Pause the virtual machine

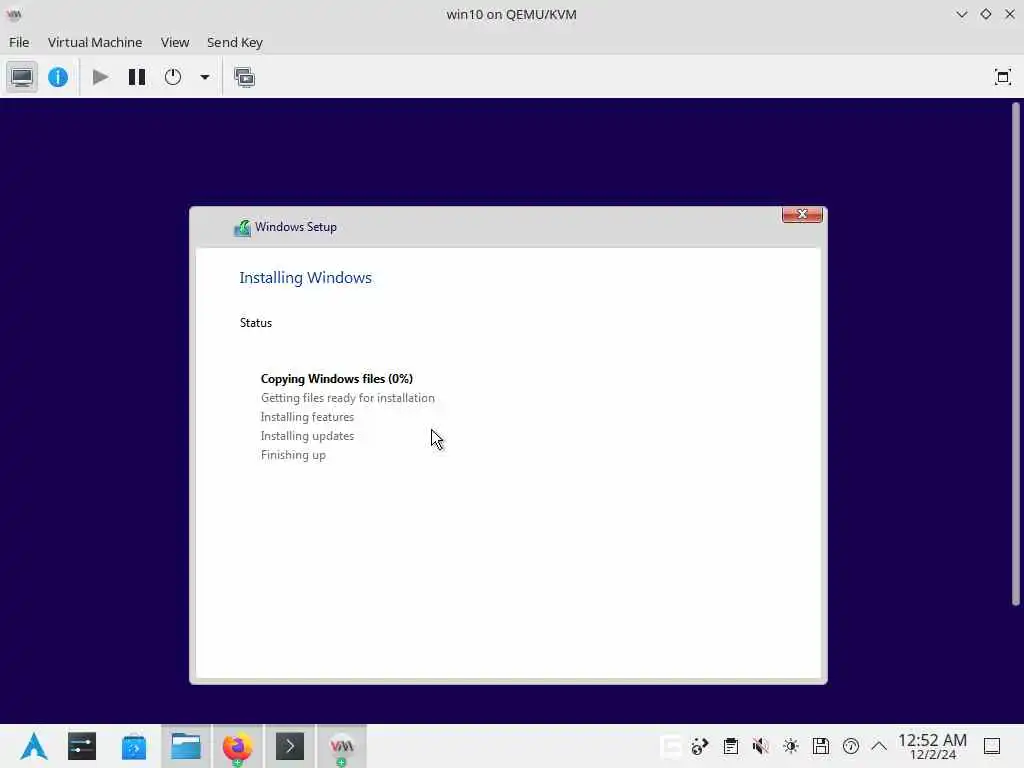136,77
